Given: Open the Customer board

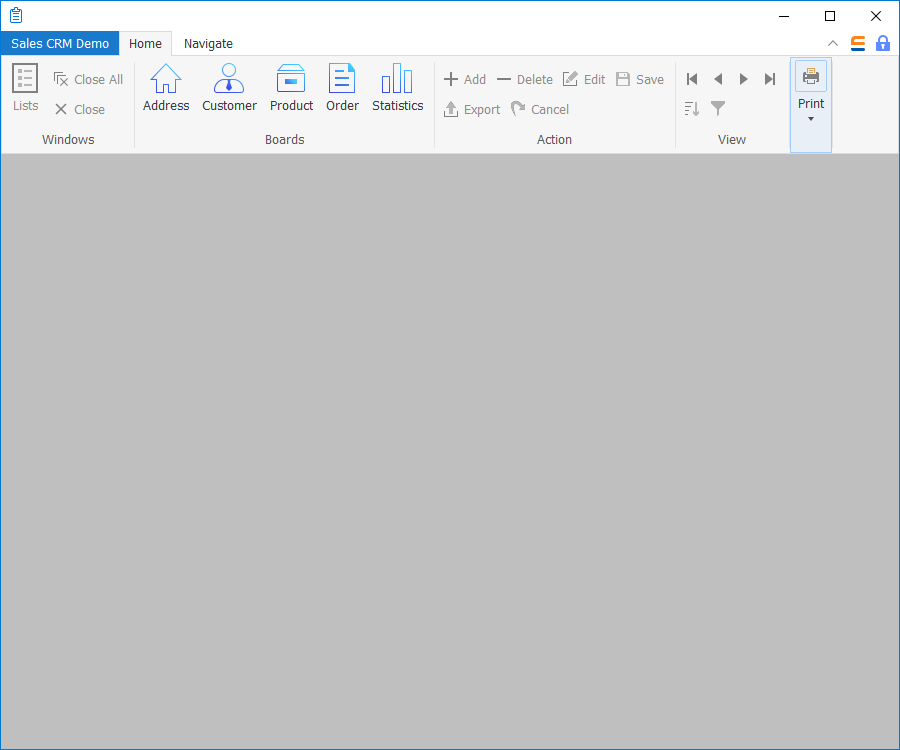Looking at the screenshot, I should click(x=229, y=88).
